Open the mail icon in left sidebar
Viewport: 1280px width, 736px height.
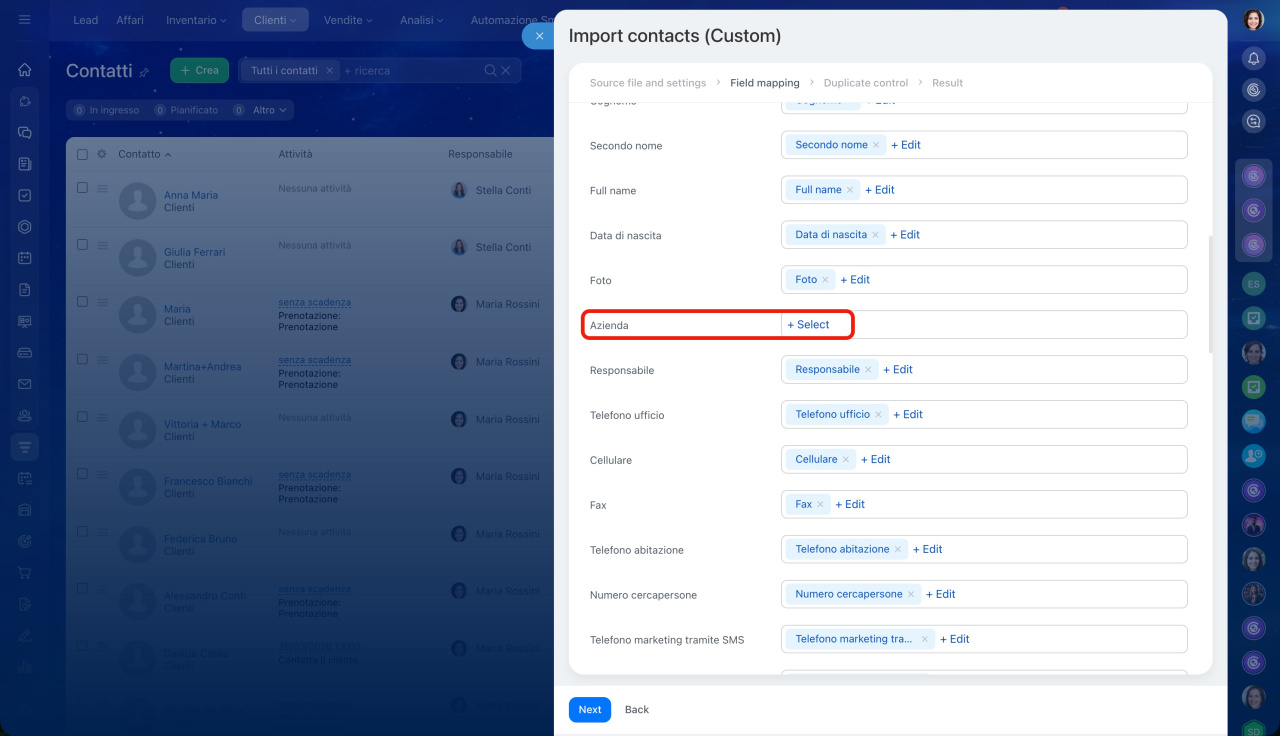(x=25, y=384)
